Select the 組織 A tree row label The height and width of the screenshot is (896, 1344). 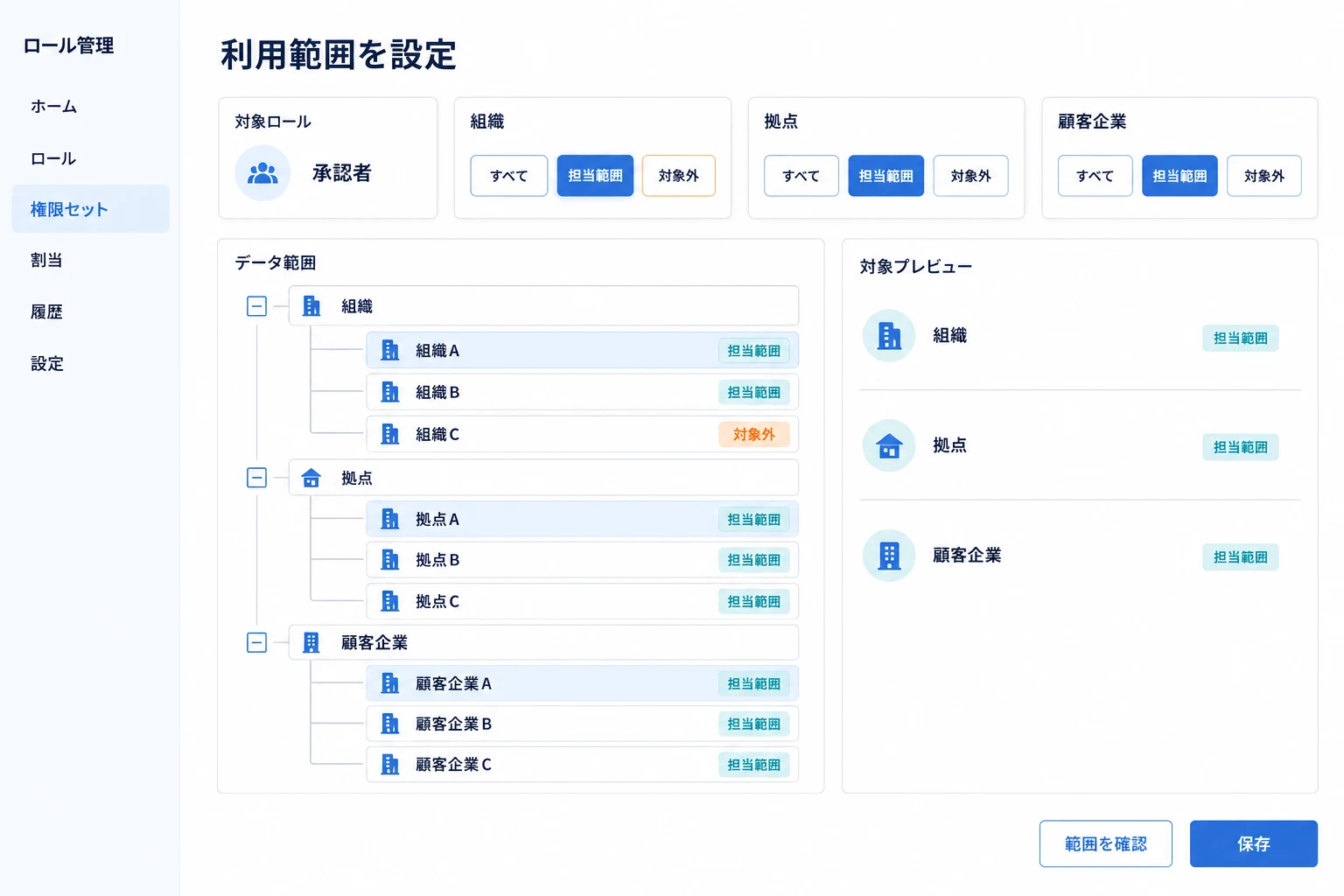(437, 350)
